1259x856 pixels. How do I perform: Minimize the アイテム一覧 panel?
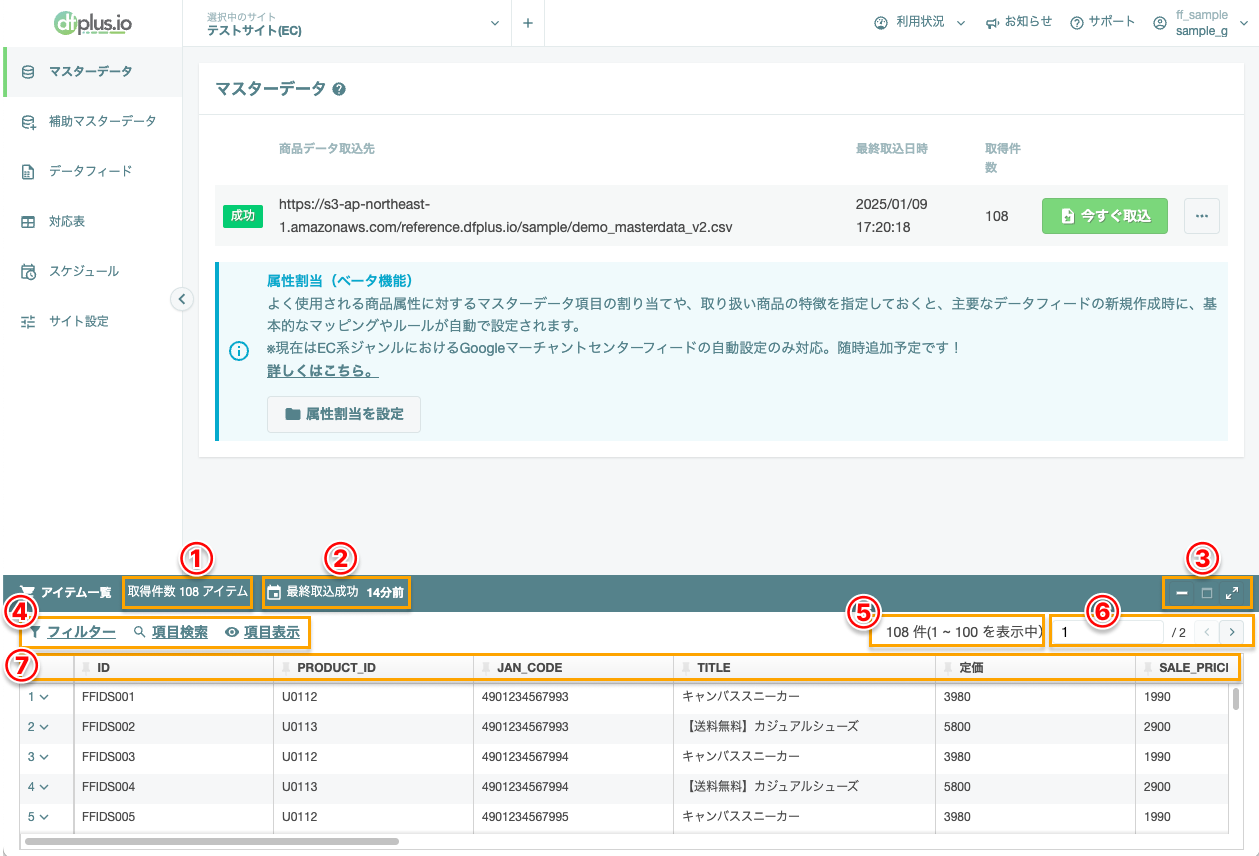1182,593
